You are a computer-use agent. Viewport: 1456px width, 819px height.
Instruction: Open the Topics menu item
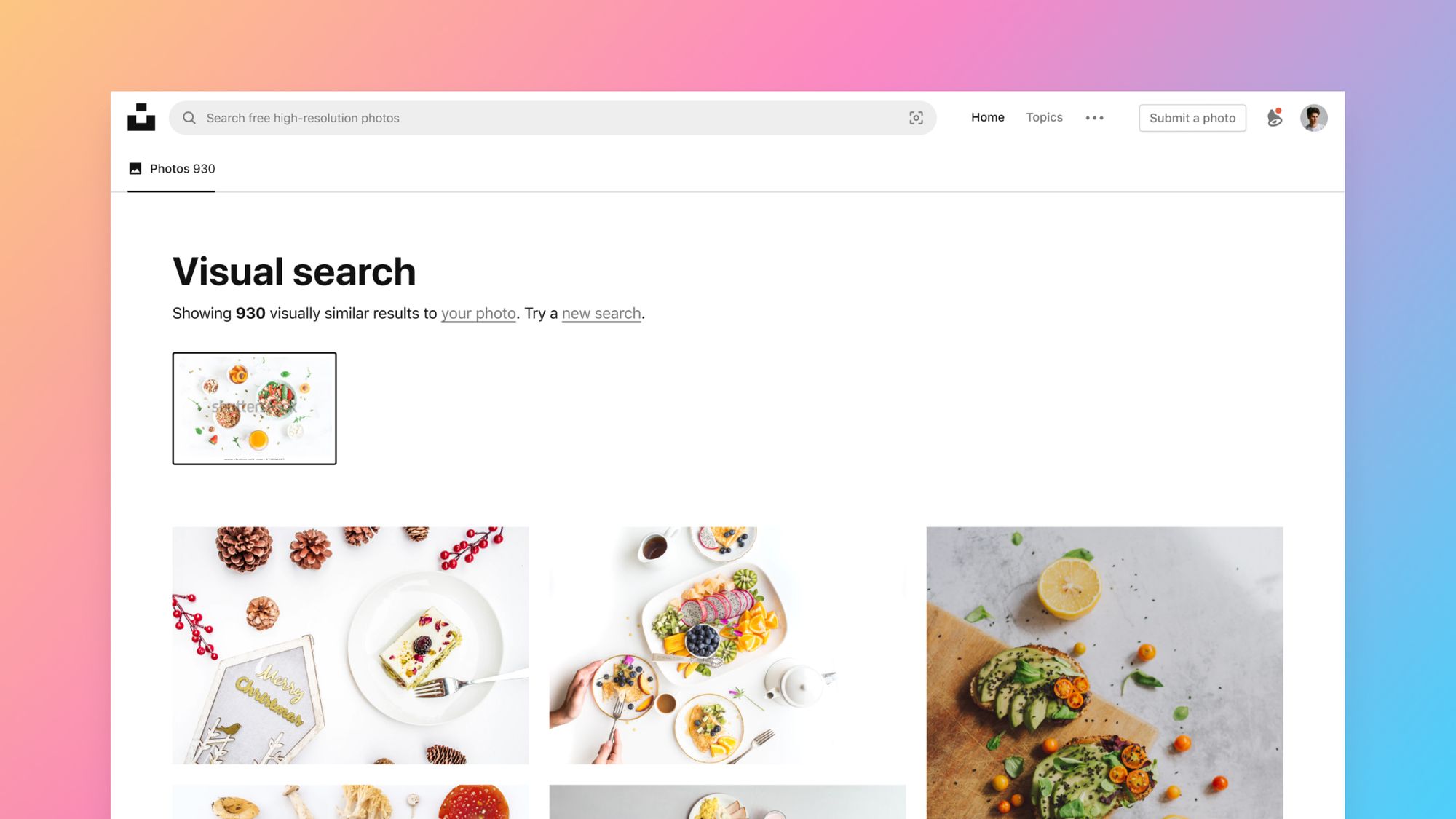click(x=1044, y=117)
